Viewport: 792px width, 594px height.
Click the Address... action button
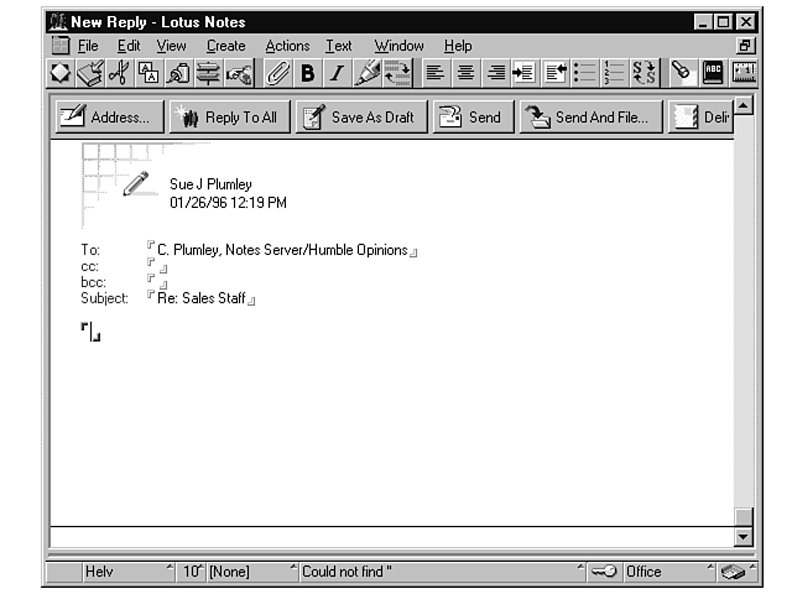(110, 117)
